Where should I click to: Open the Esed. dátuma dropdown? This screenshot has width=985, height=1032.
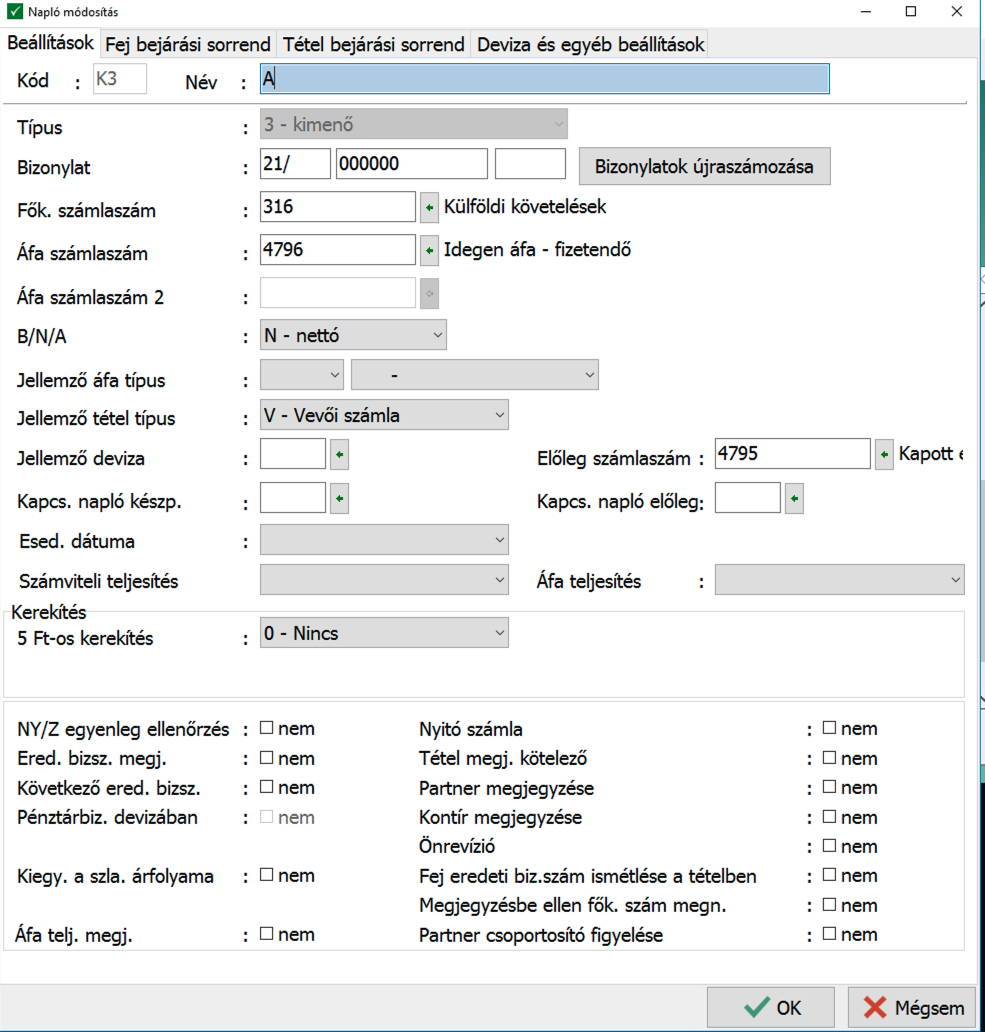[x=384, y=540]
